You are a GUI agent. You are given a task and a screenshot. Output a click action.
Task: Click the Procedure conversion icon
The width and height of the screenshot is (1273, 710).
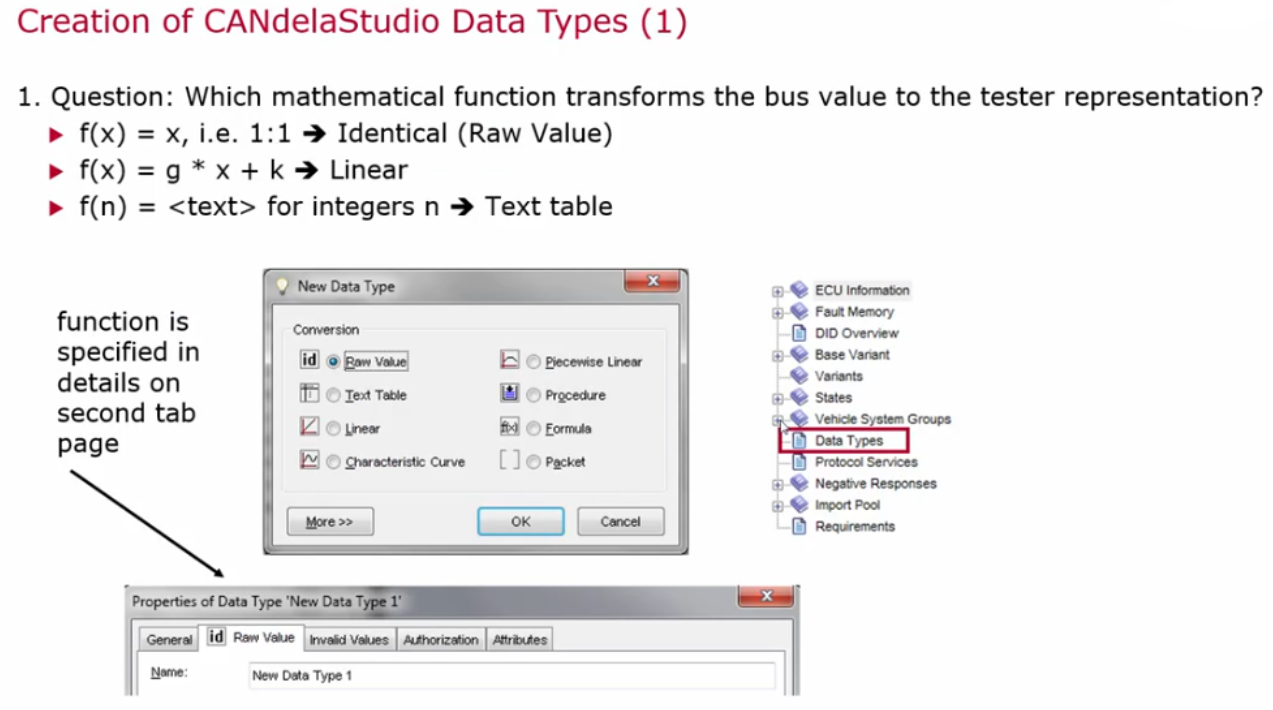(509, 394)
